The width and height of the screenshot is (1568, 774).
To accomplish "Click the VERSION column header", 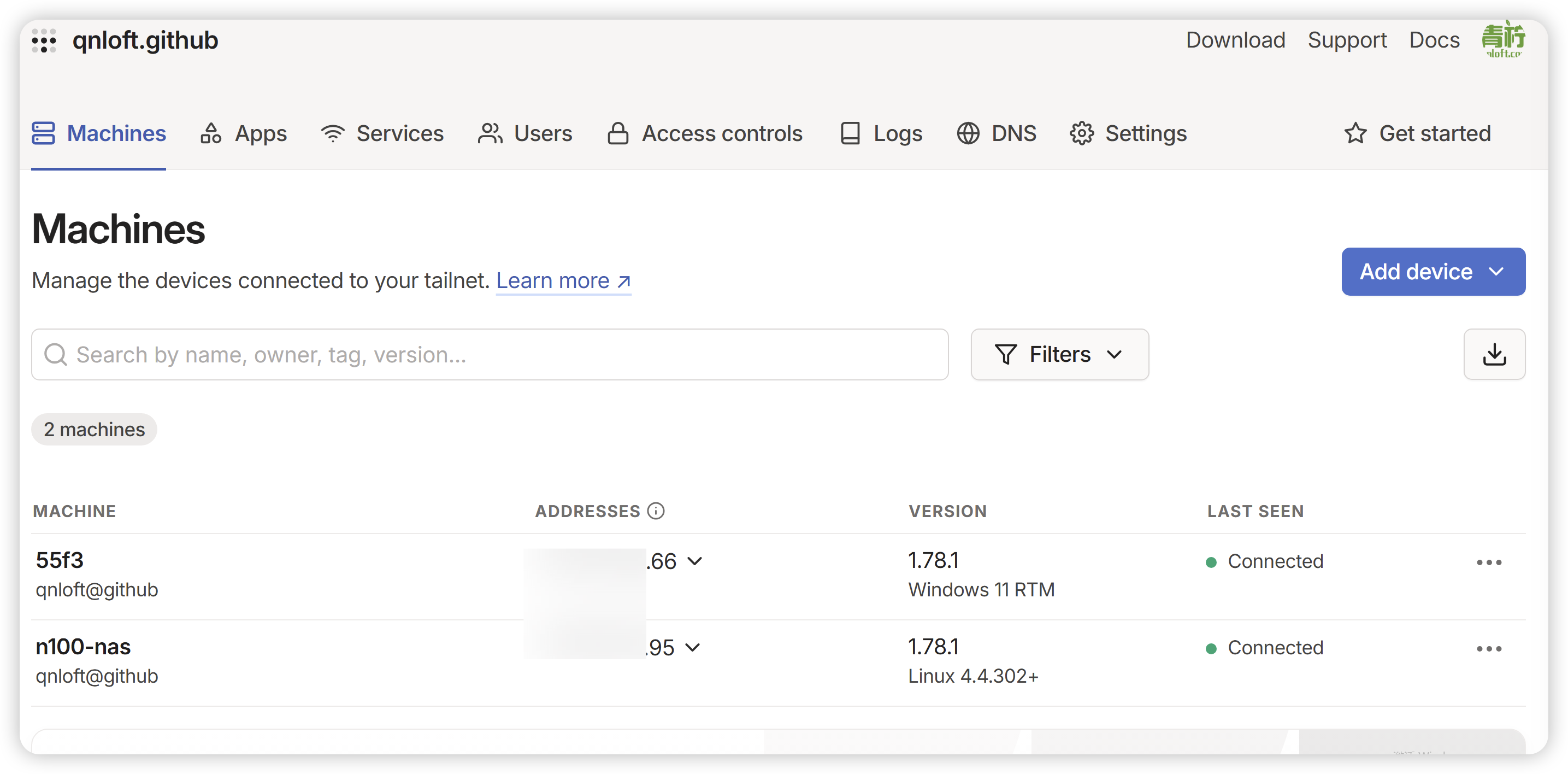I will click(x=948, y=511).
